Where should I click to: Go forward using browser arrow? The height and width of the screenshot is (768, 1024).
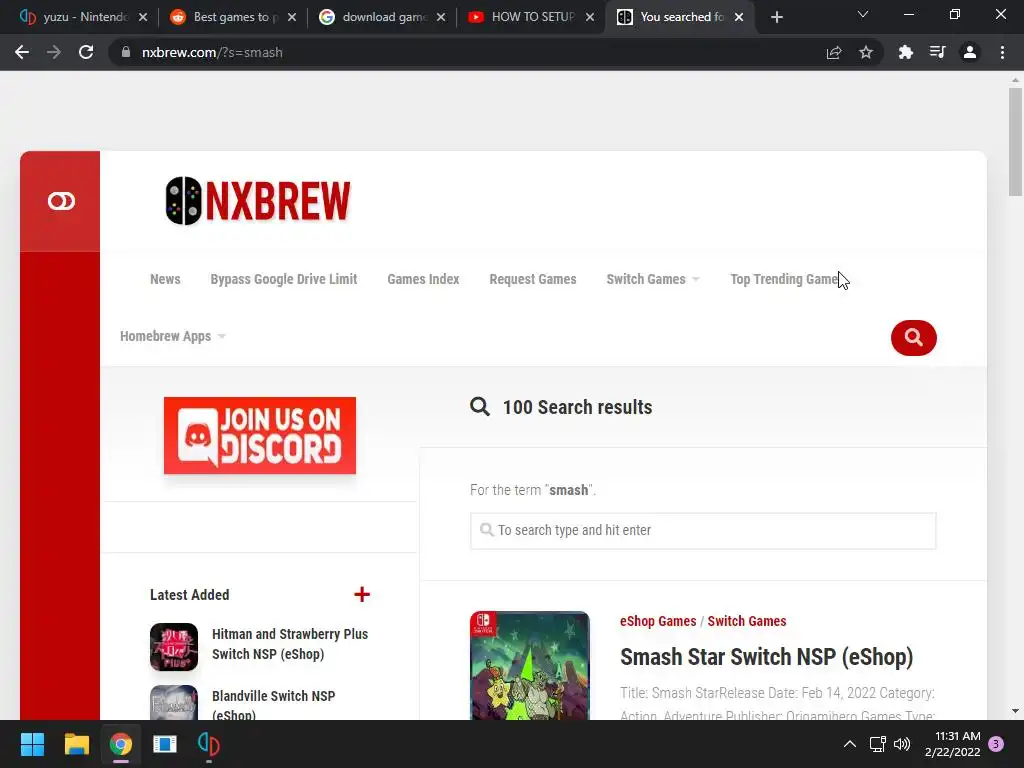coord(54,52)
